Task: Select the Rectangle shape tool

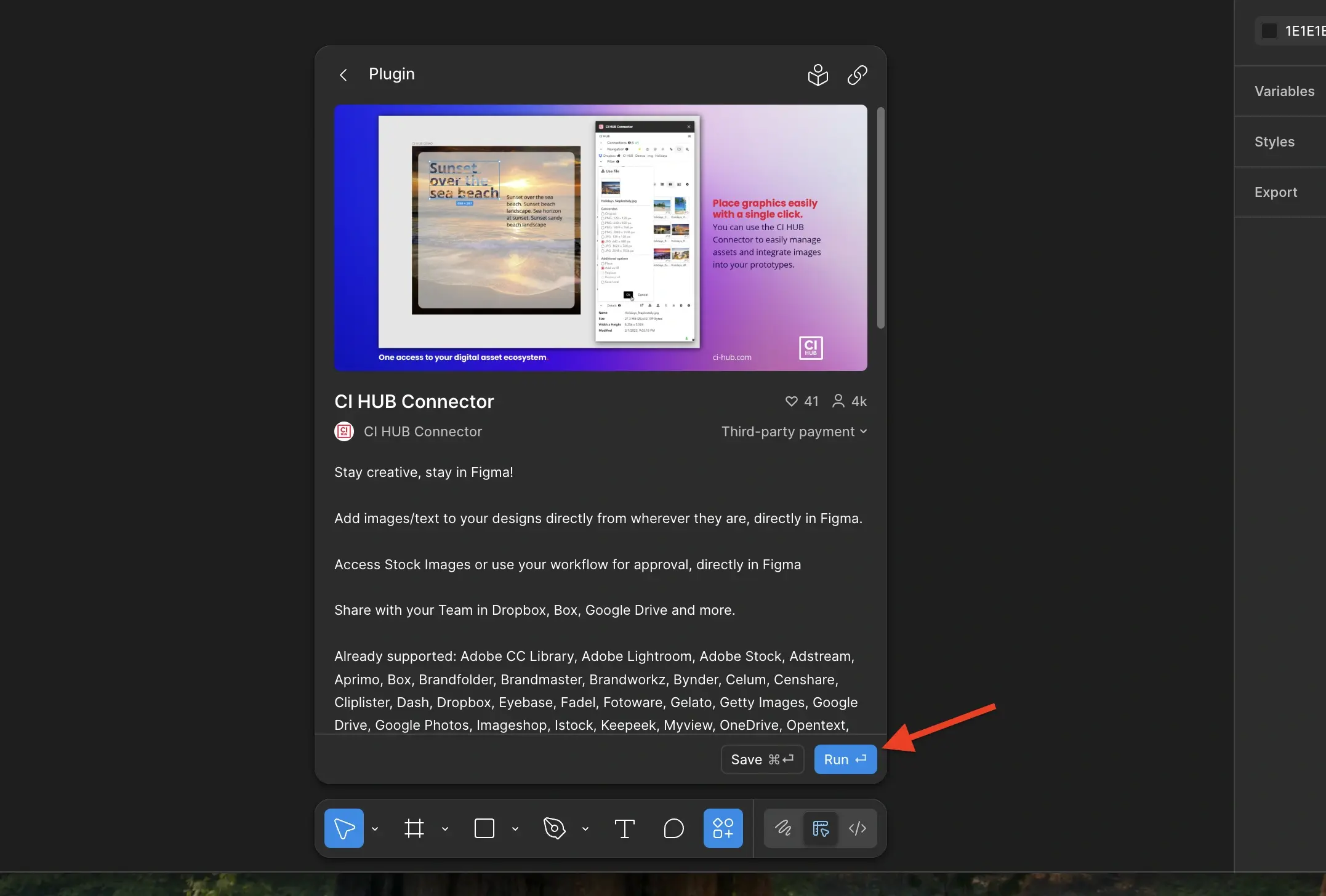Action: pyautogui.click(x=484, y=828)
